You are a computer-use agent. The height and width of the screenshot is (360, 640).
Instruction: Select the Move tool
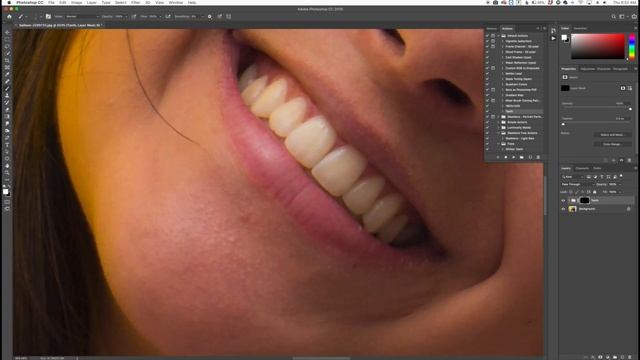click(7, 32)
